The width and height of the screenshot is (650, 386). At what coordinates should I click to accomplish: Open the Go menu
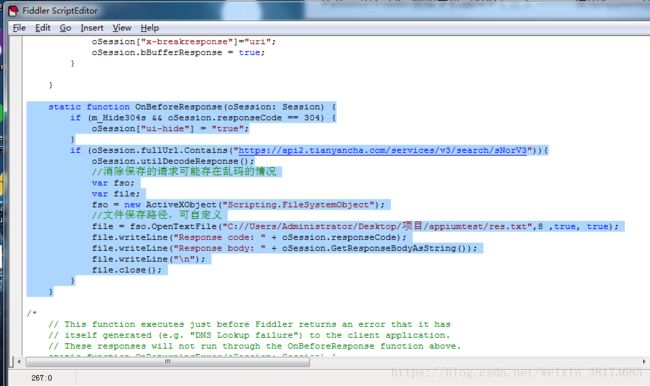point(65,28)
